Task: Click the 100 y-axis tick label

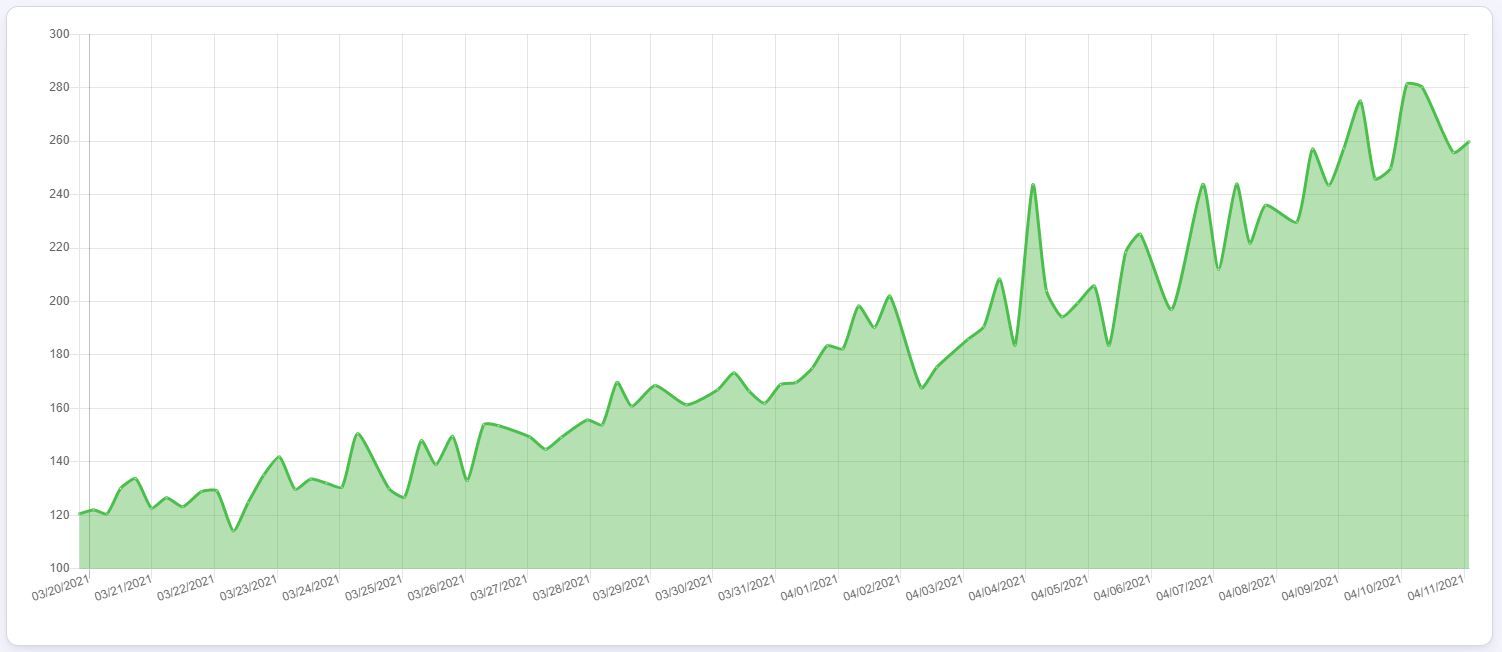Action: point(59,568)
